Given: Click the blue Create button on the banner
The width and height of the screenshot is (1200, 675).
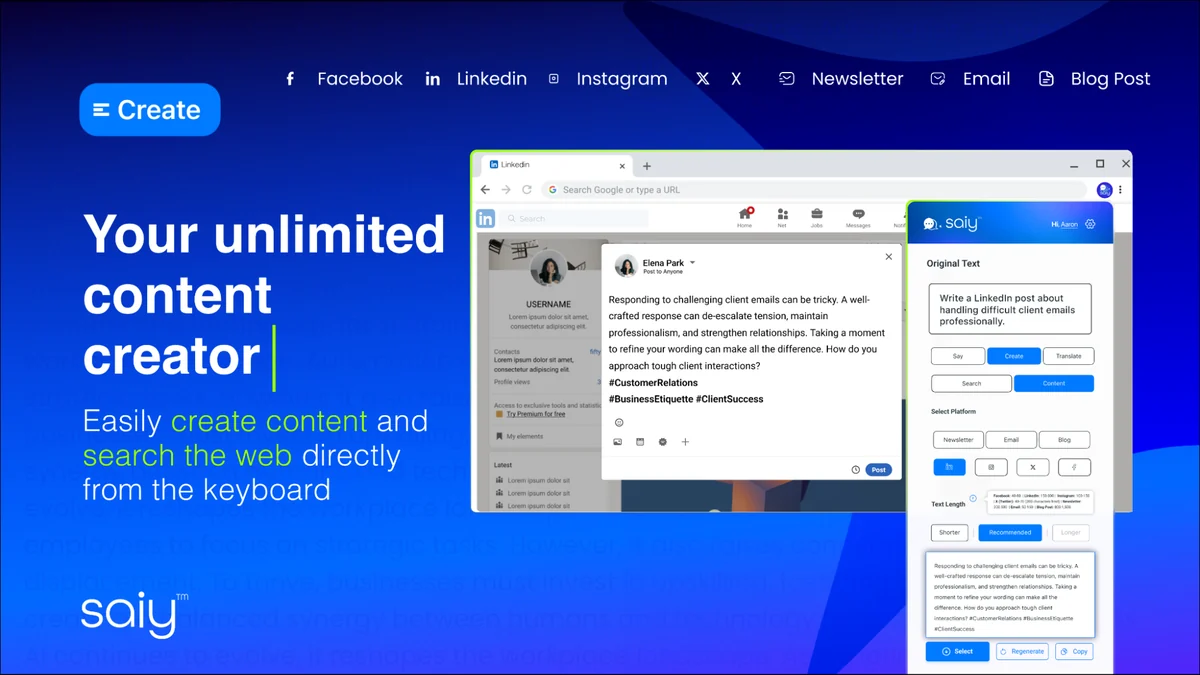Looking at the screenshot, I should tap(150, 110).
